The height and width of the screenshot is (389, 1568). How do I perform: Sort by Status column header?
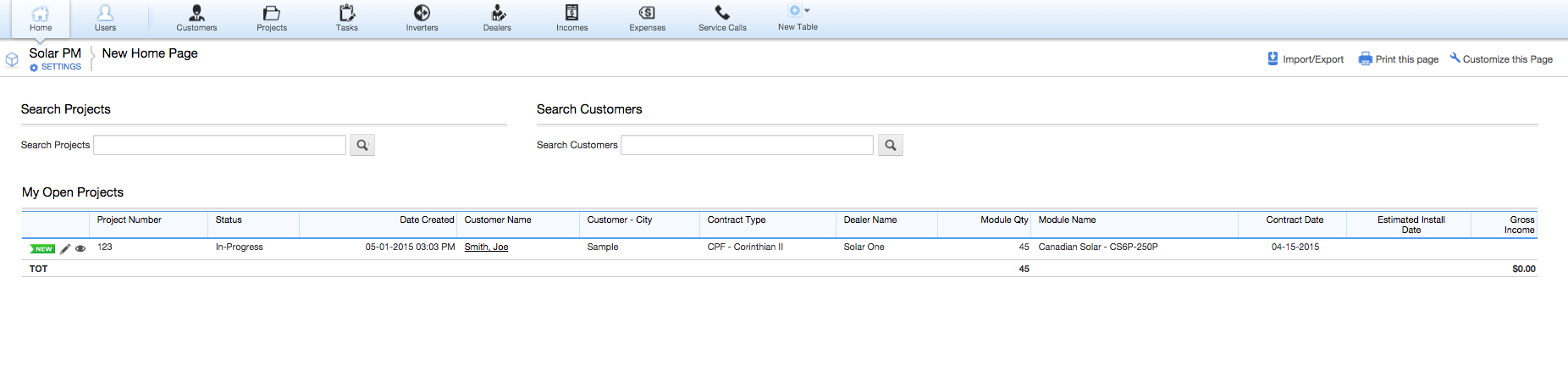pyautogui.click(x=229, y=220)
